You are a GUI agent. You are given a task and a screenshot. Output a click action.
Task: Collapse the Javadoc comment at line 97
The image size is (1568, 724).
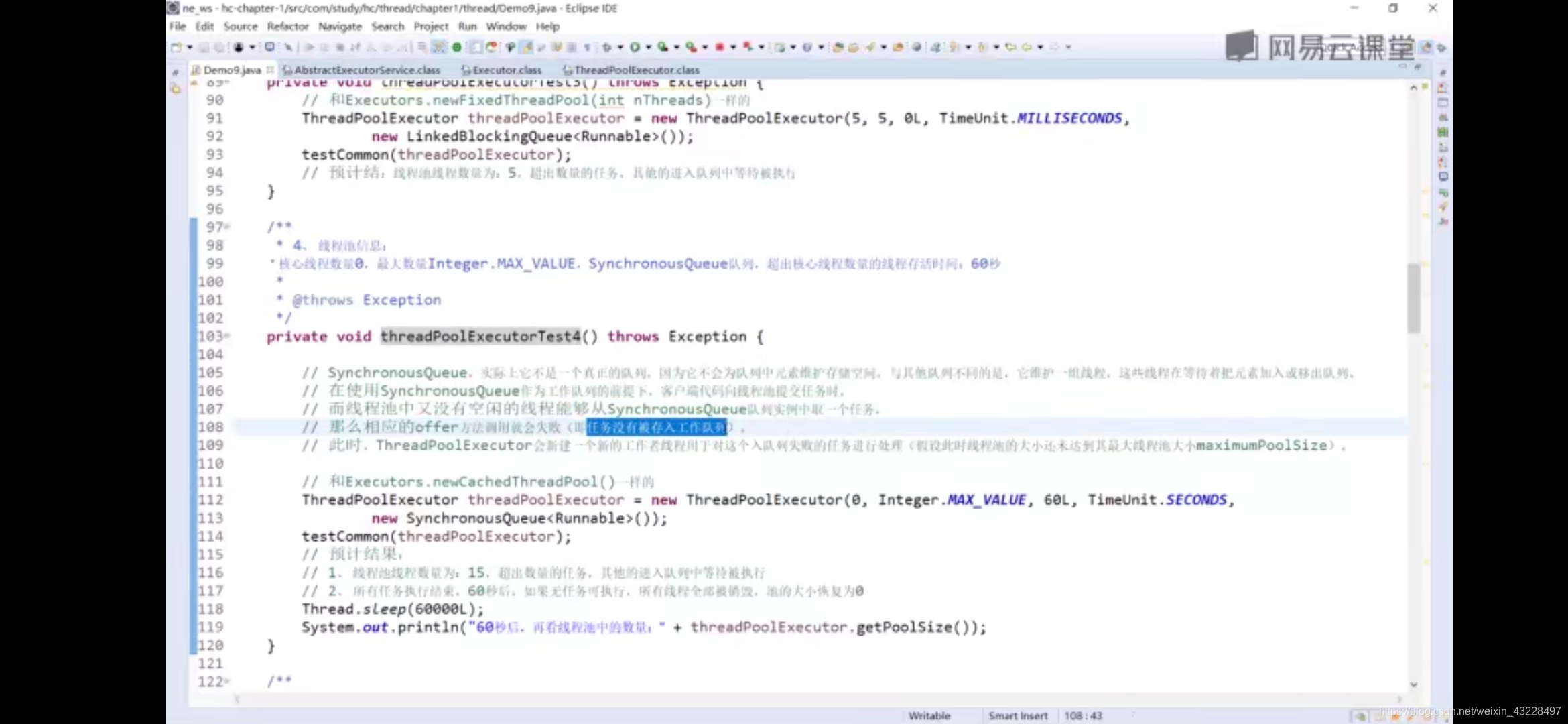pos(228,227)
